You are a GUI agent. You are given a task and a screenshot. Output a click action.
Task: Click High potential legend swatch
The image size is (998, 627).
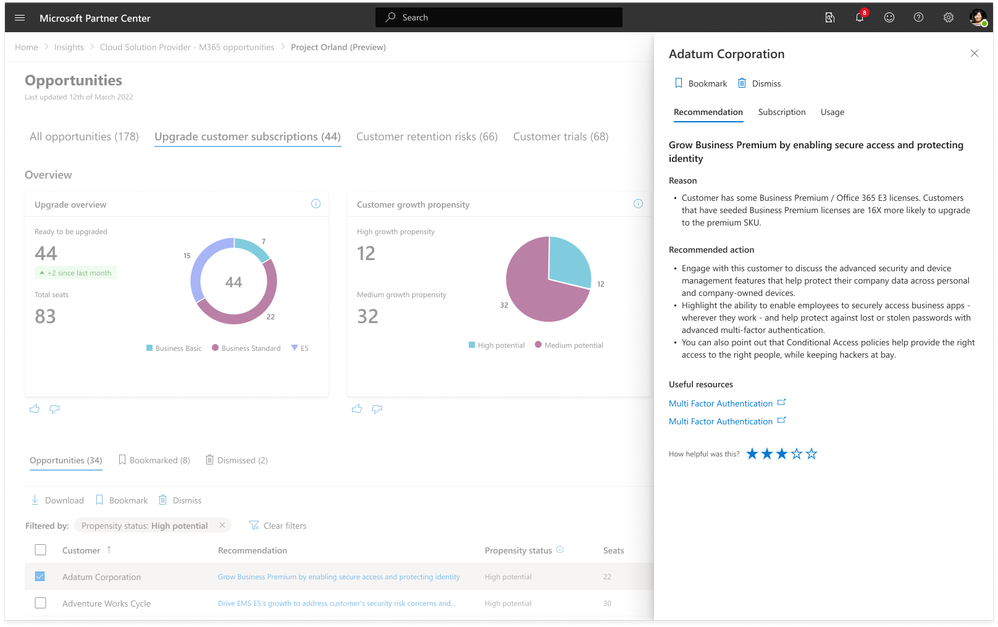pyautogui.click(x=472, y=345)
